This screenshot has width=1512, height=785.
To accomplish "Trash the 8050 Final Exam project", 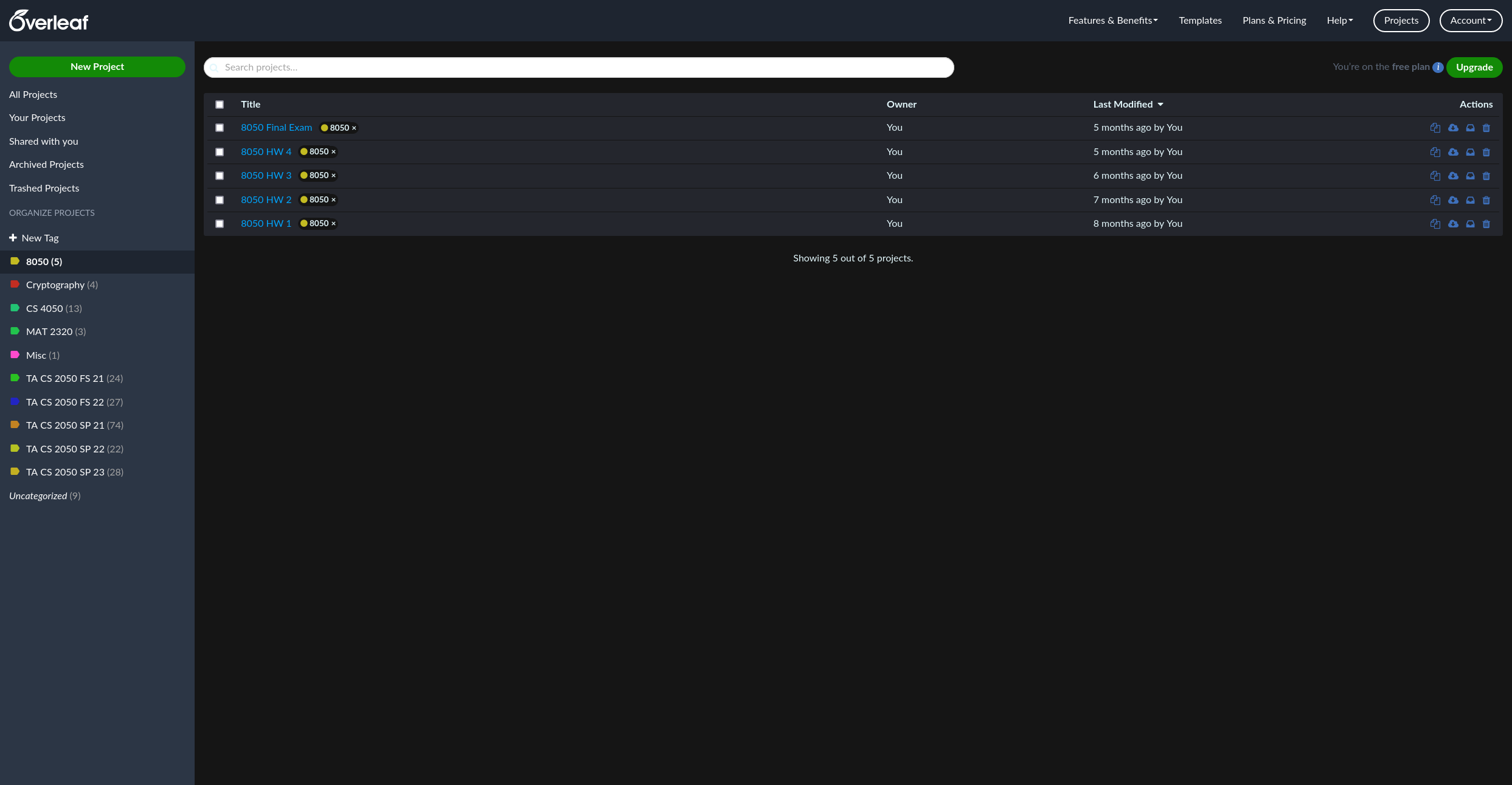I will click(1486, 128).
